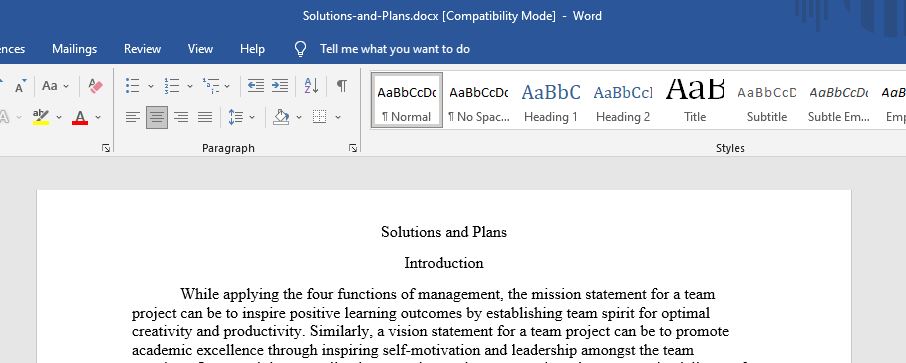Apply yellow text highlight color

(x=41, y=117)
